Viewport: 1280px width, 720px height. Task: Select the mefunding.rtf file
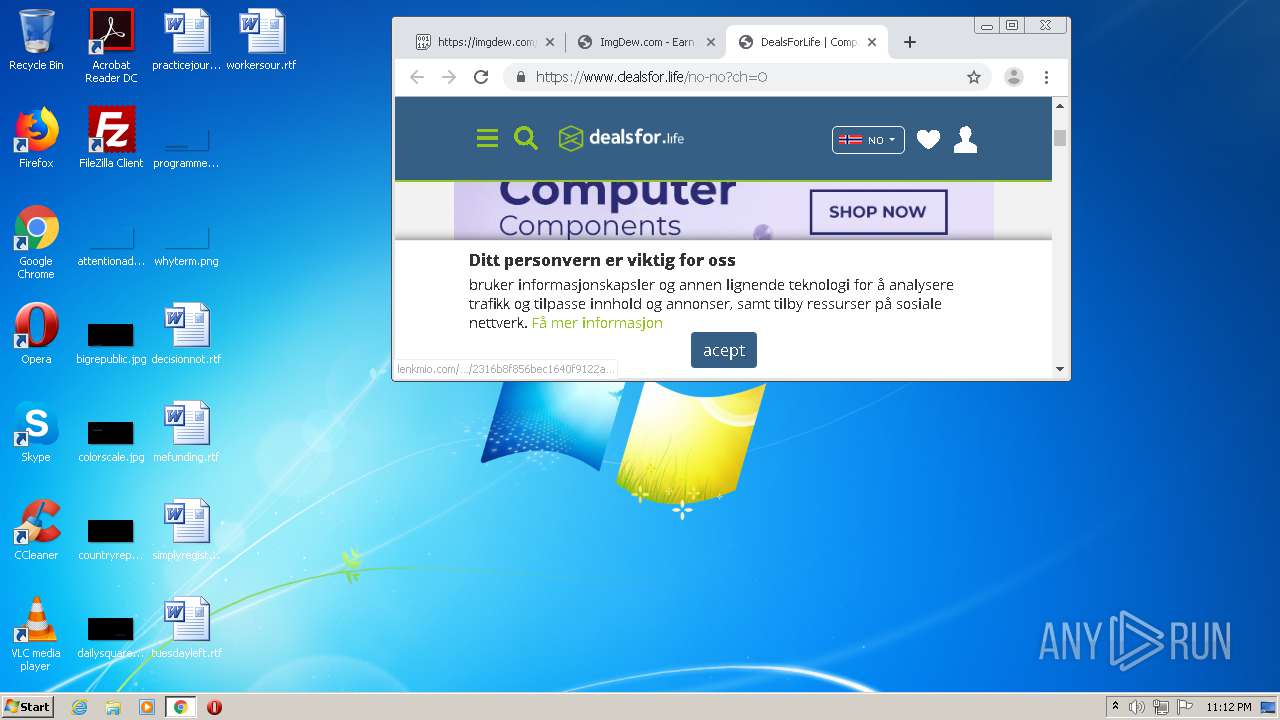coord(186,432)
